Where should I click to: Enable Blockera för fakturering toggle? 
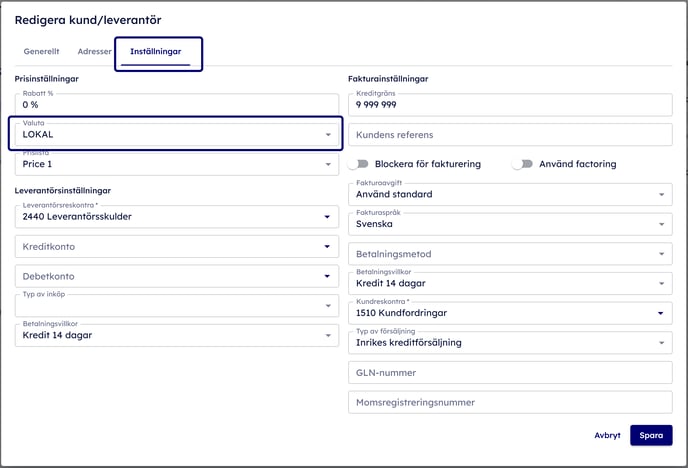tap(358, 164)
